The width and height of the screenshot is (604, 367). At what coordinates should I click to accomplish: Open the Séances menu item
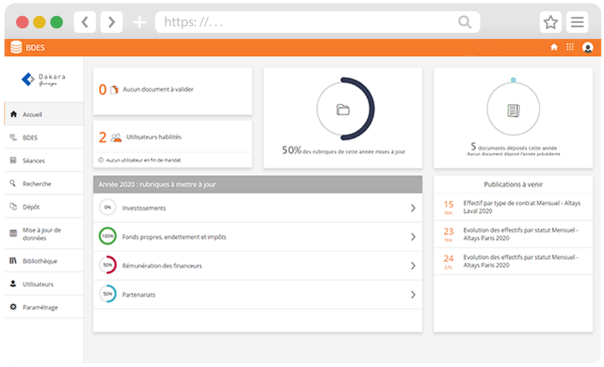click(x=44, y=160)
